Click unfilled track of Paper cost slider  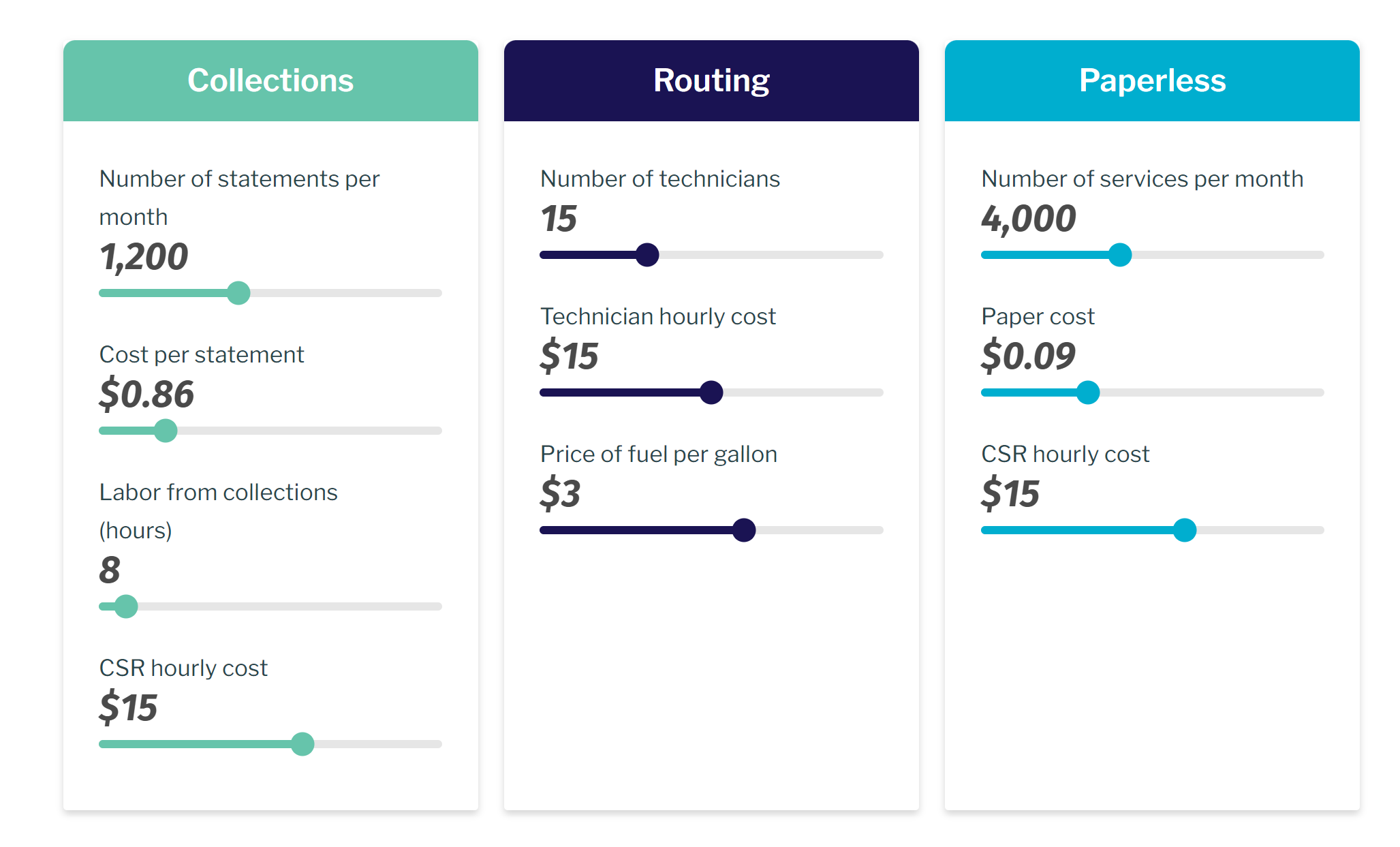tap(1213, 392)
